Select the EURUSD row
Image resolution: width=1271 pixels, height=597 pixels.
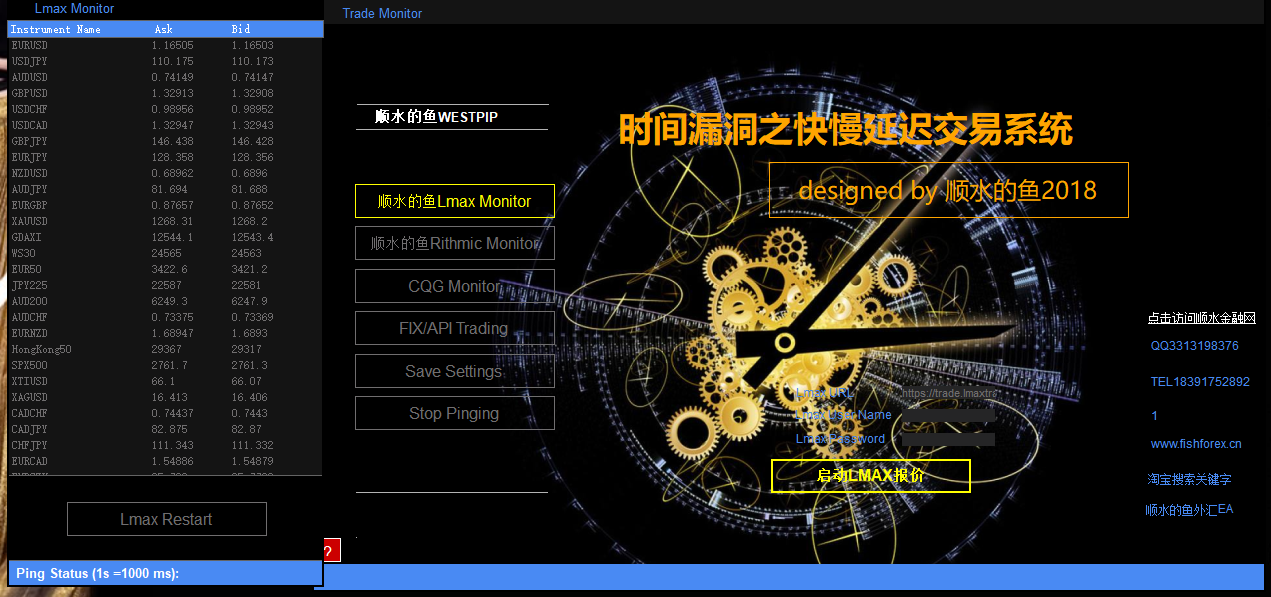165,45
